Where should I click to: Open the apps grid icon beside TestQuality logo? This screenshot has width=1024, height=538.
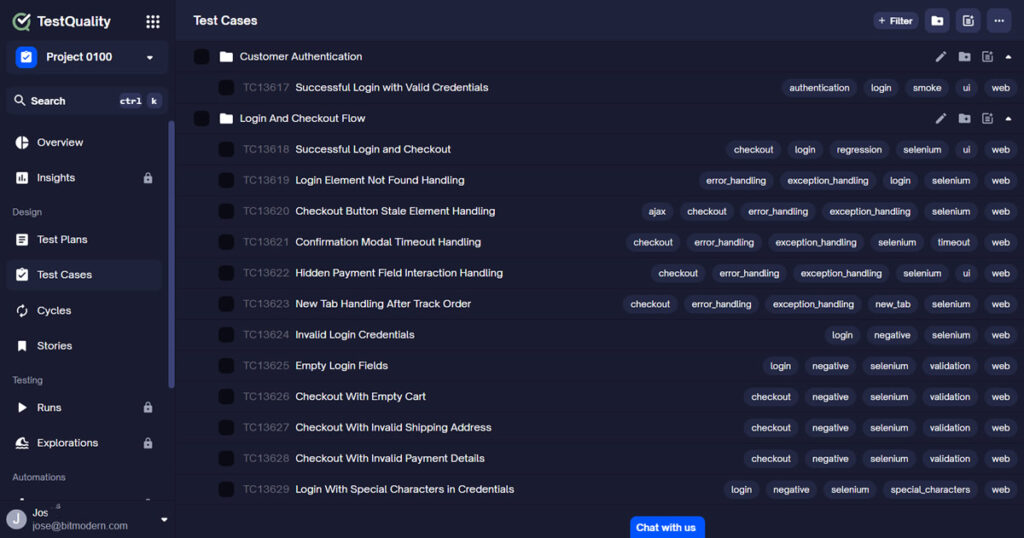[152, 21]
